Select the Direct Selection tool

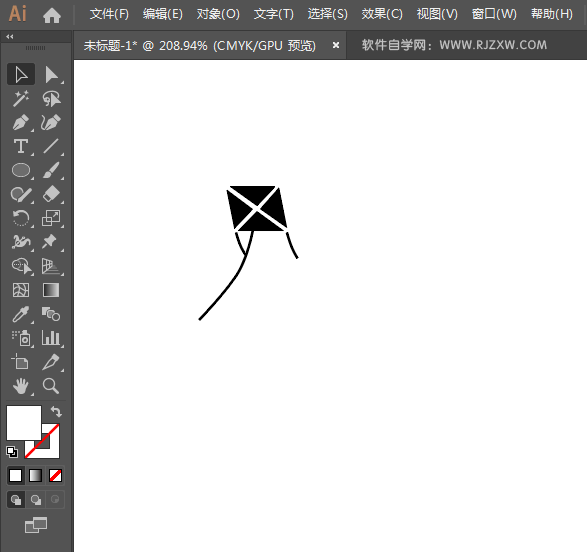tap(51, 74)
